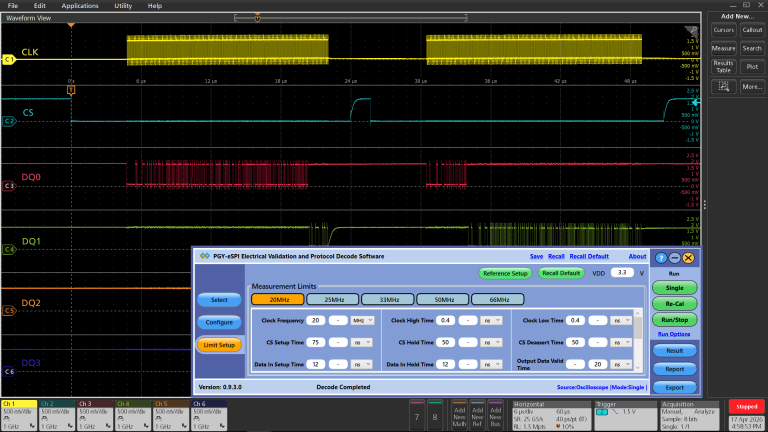Click the waveform view pin icon

pyautogui.click(x=692, y=30)
